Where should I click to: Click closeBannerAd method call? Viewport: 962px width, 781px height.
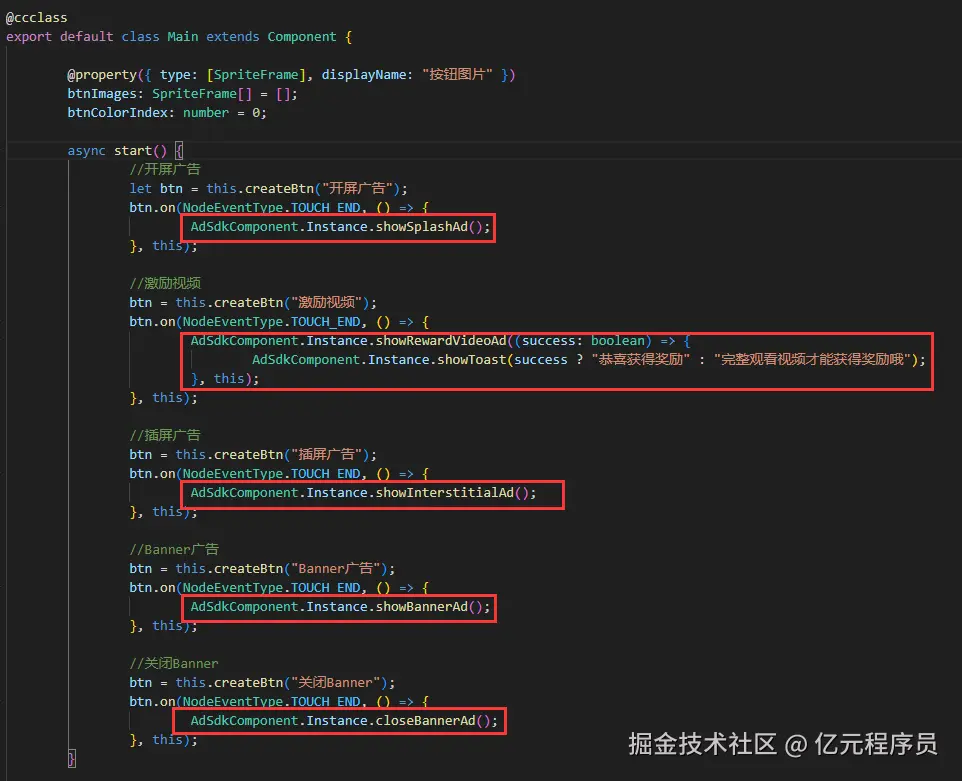pyautogui.click(x=425, y=721)
